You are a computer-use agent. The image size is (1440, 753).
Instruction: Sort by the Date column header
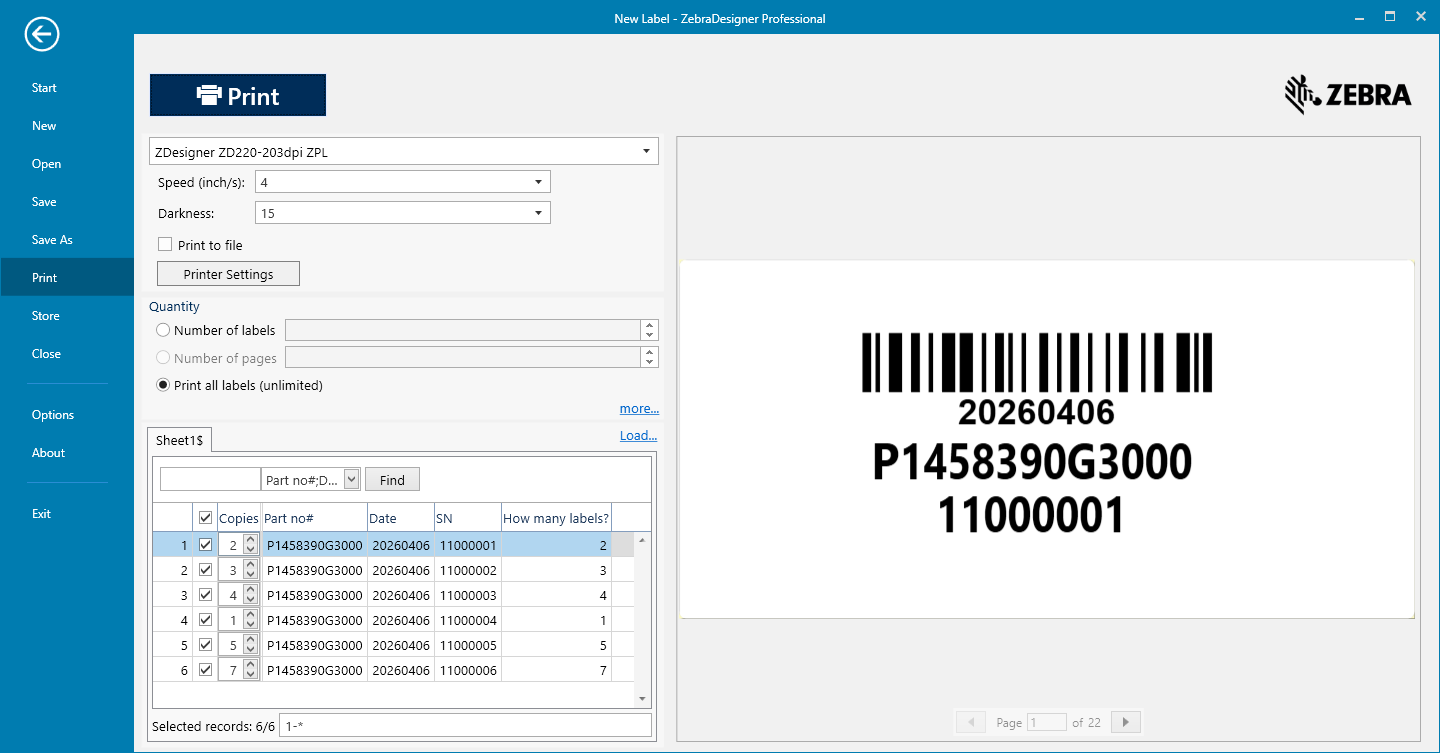(400, 518)
